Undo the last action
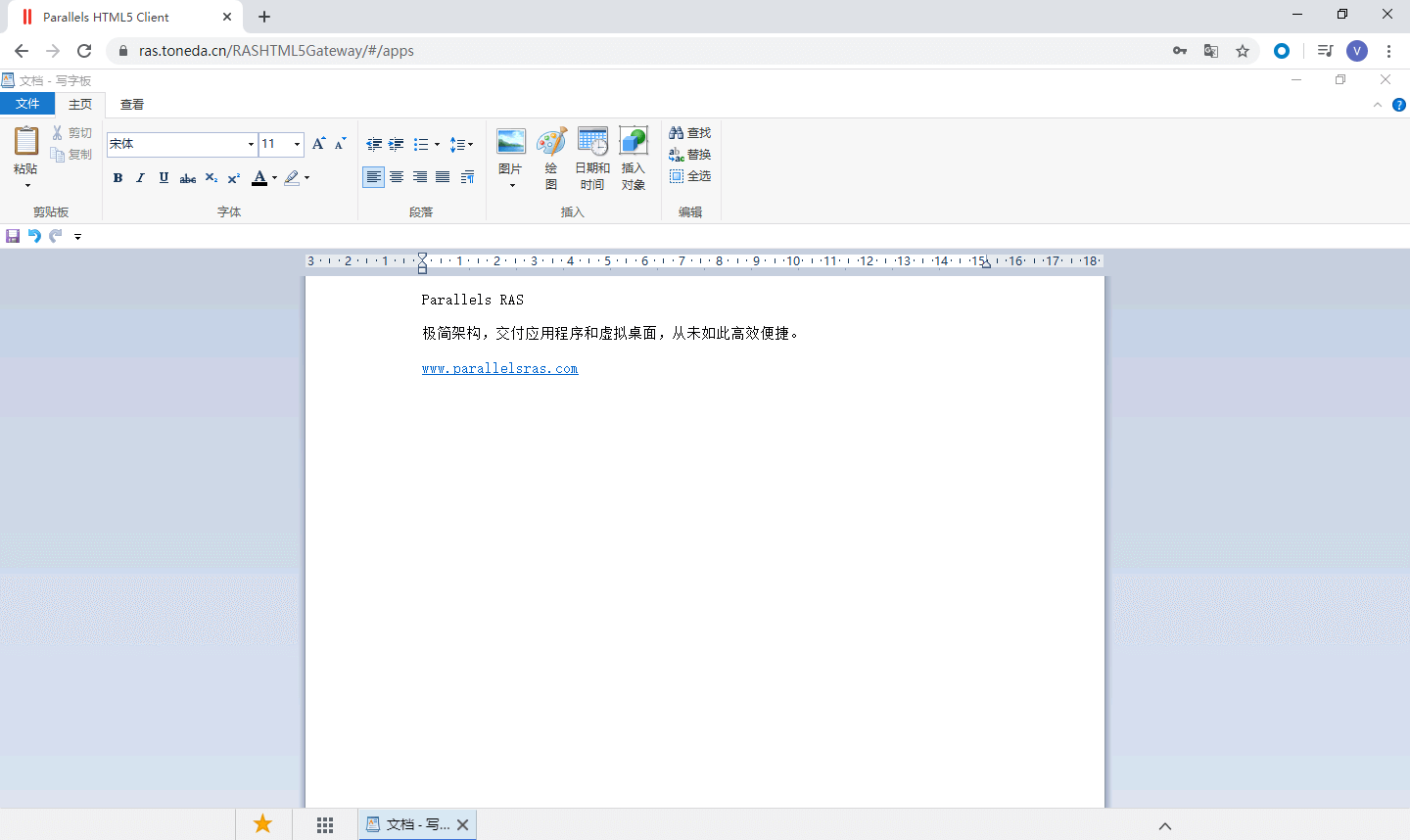The image size is (1410, 840). point(34,236)
